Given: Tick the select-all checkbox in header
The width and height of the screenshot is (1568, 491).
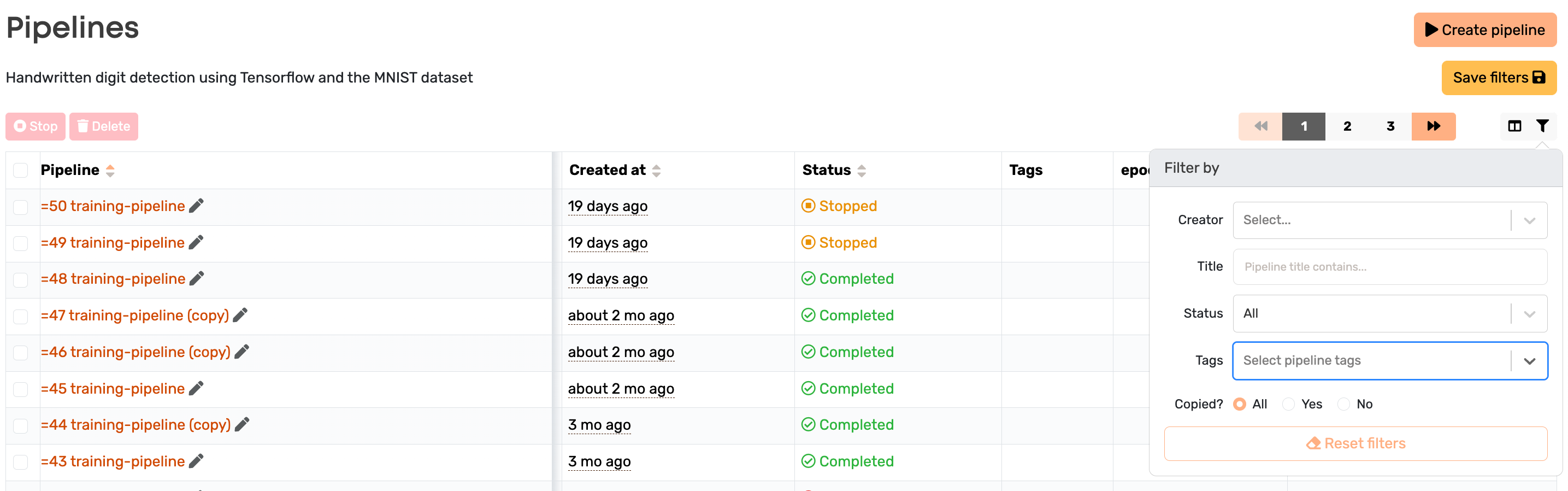Looking at the screenshot, I should [x=21, y=170].
